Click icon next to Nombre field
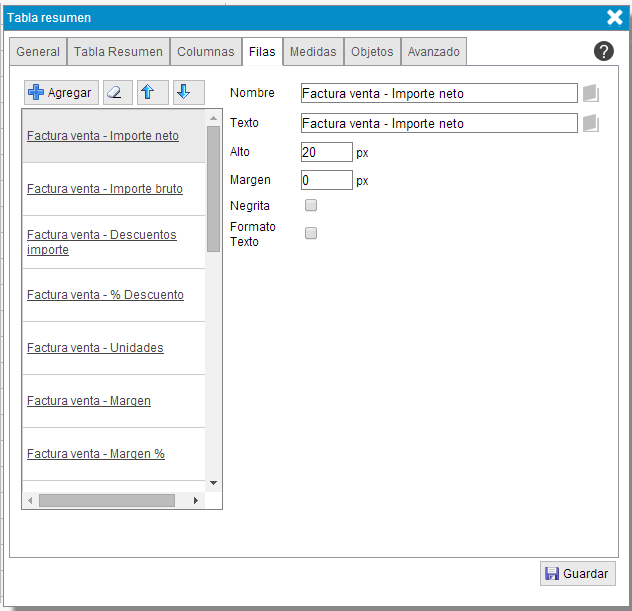The width and height of the screenshot is (632, 611). [590, 94]
